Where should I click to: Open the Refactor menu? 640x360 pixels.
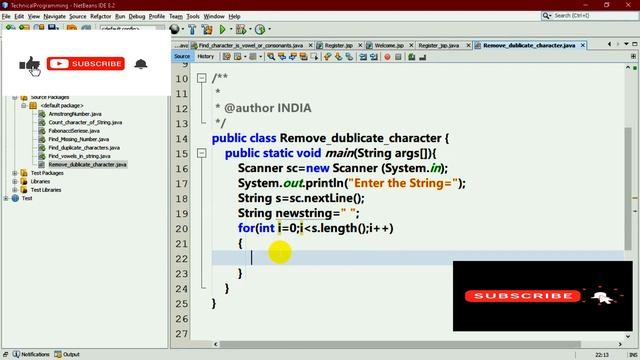tap(100, 16)
